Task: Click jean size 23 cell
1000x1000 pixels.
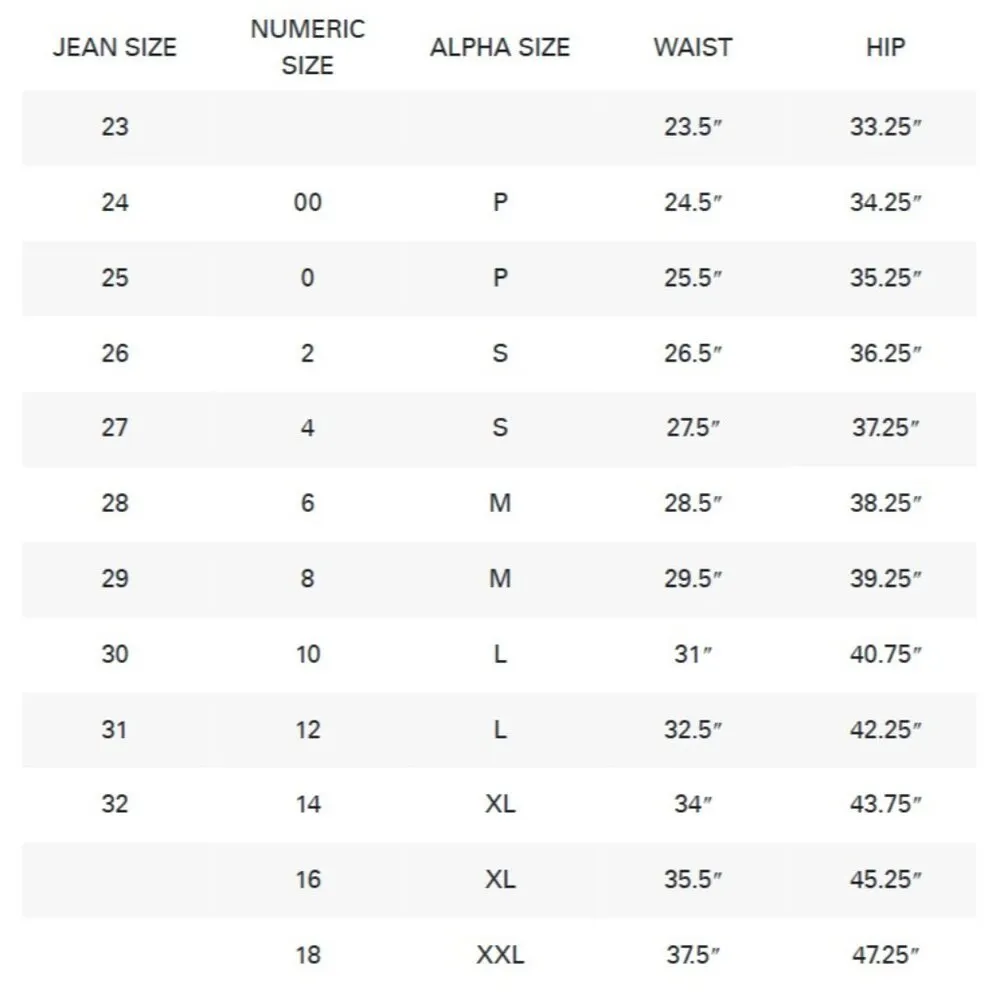Action: click(x=115, y=127)
